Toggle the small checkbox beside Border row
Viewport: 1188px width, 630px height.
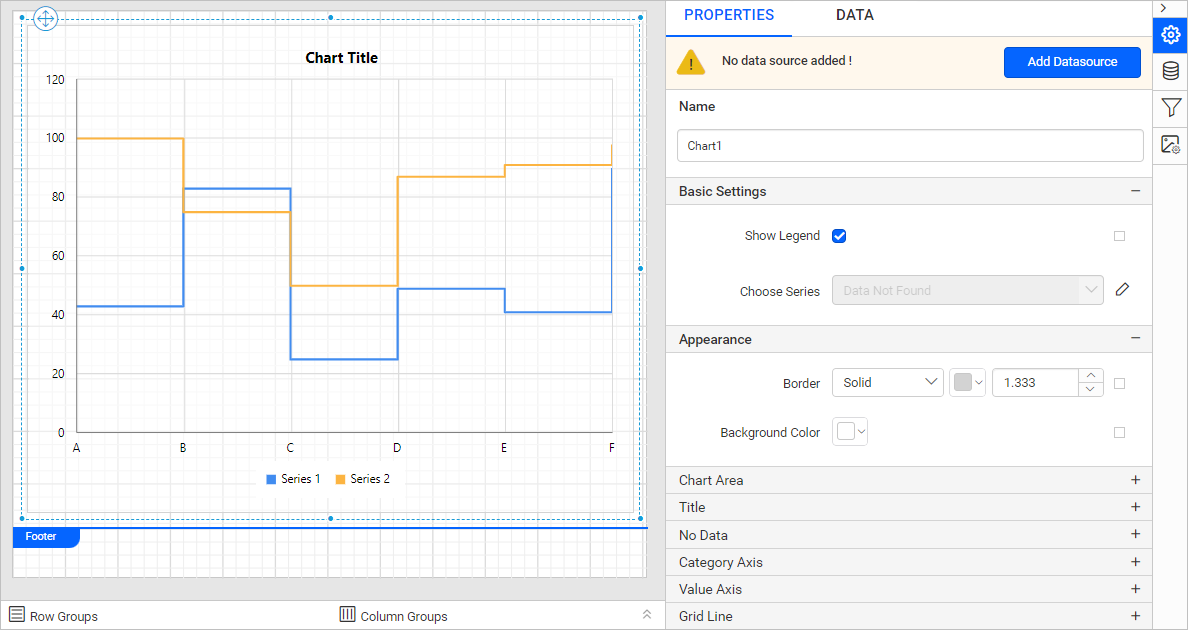point(1119,383)
